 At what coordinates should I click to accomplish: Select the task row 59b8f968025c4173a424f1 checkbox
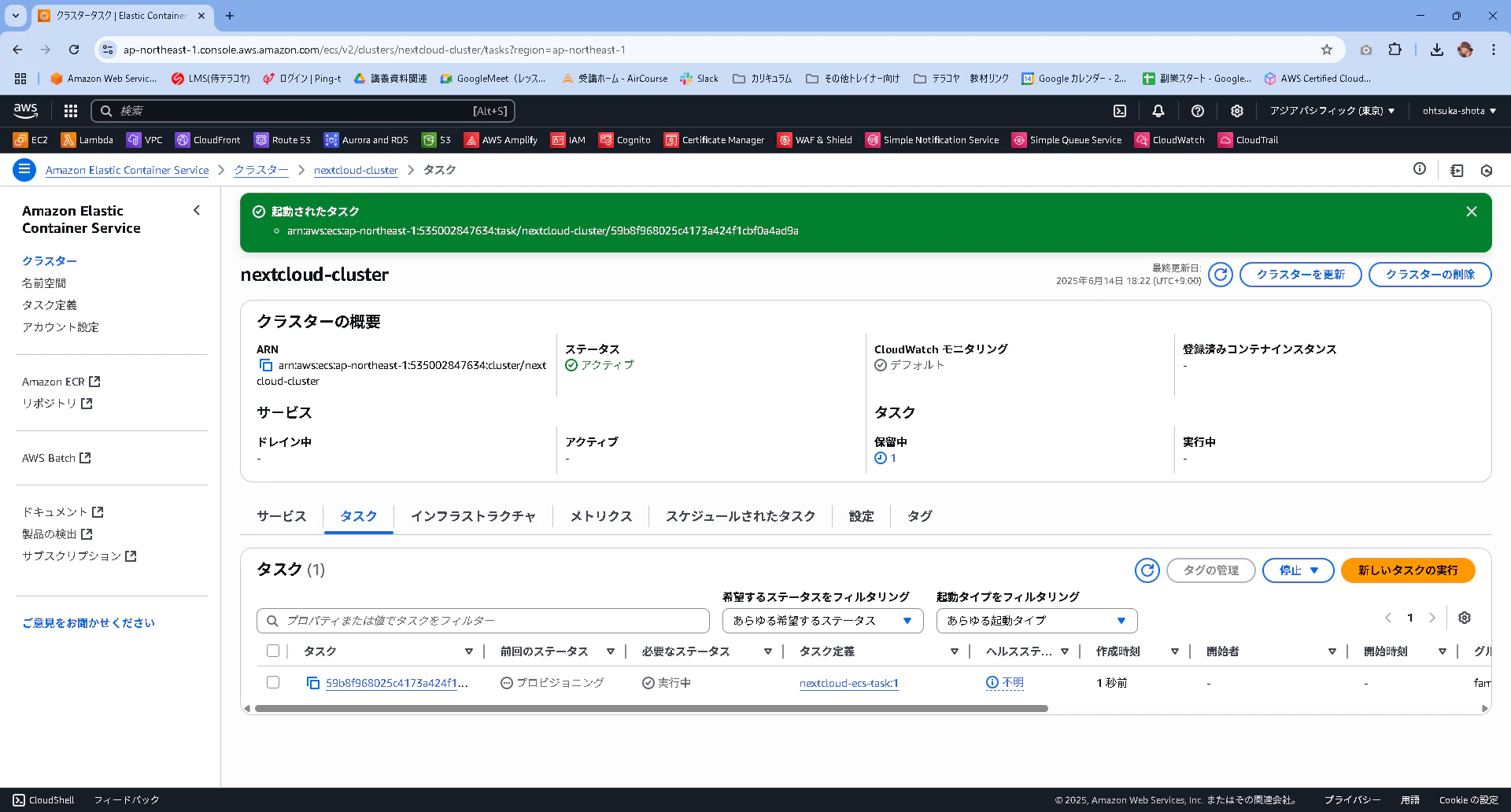coord(273,682)
